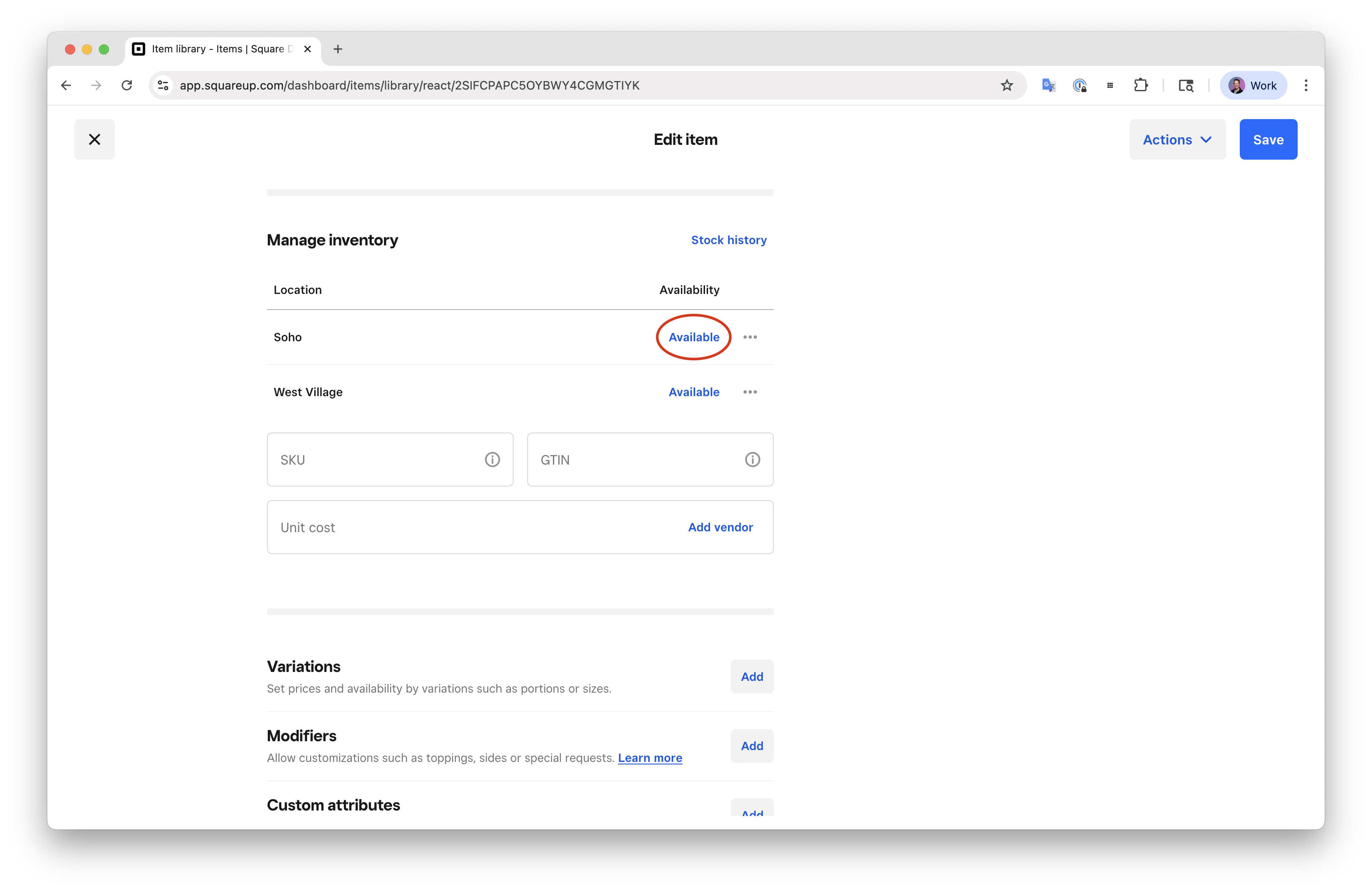Reload the page
The image size is (1372, 892).
[x=127, y=85]
